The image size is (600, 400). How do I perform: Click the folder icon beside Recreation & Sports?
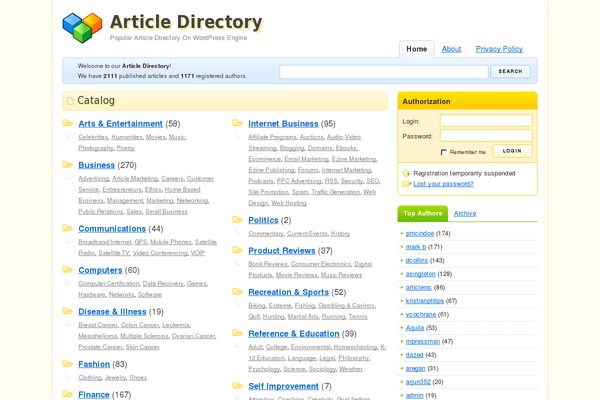237,292
